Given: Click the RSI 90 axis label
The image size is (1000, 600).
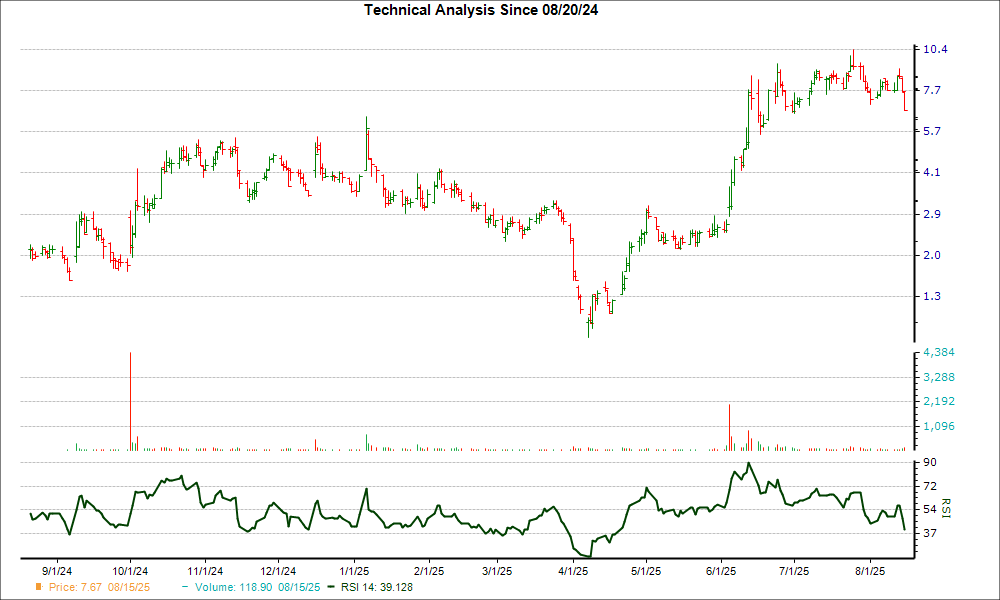Looking at the screenshot, I should coord(930,462).
